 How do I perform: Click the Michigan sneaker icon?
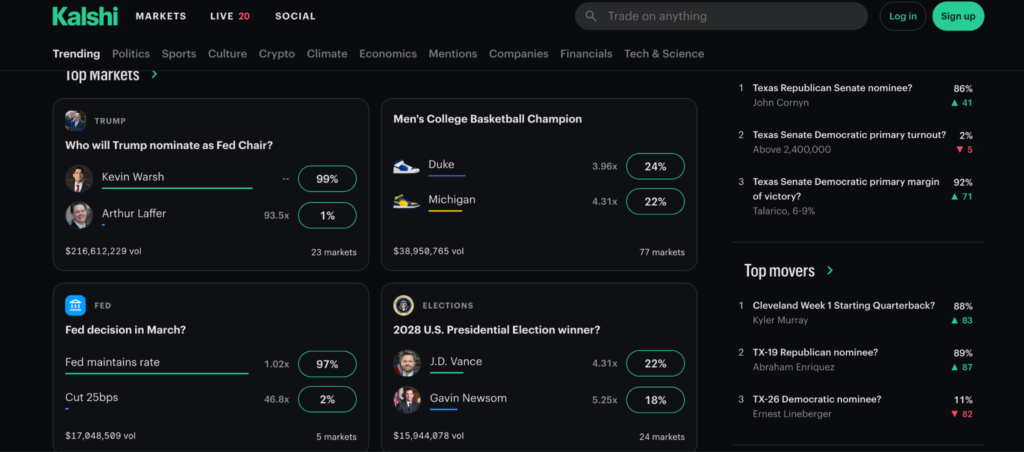[406, 202]
